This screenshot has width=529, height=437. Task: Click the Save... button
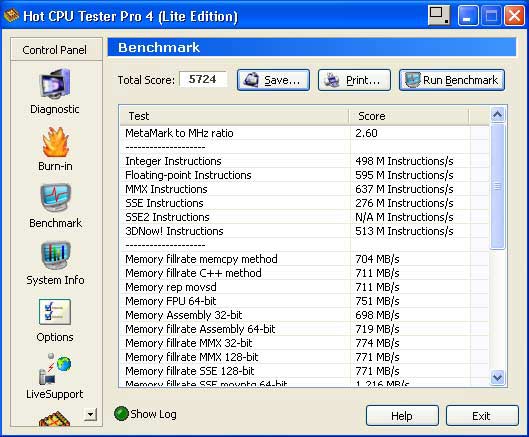coord(273,80)
